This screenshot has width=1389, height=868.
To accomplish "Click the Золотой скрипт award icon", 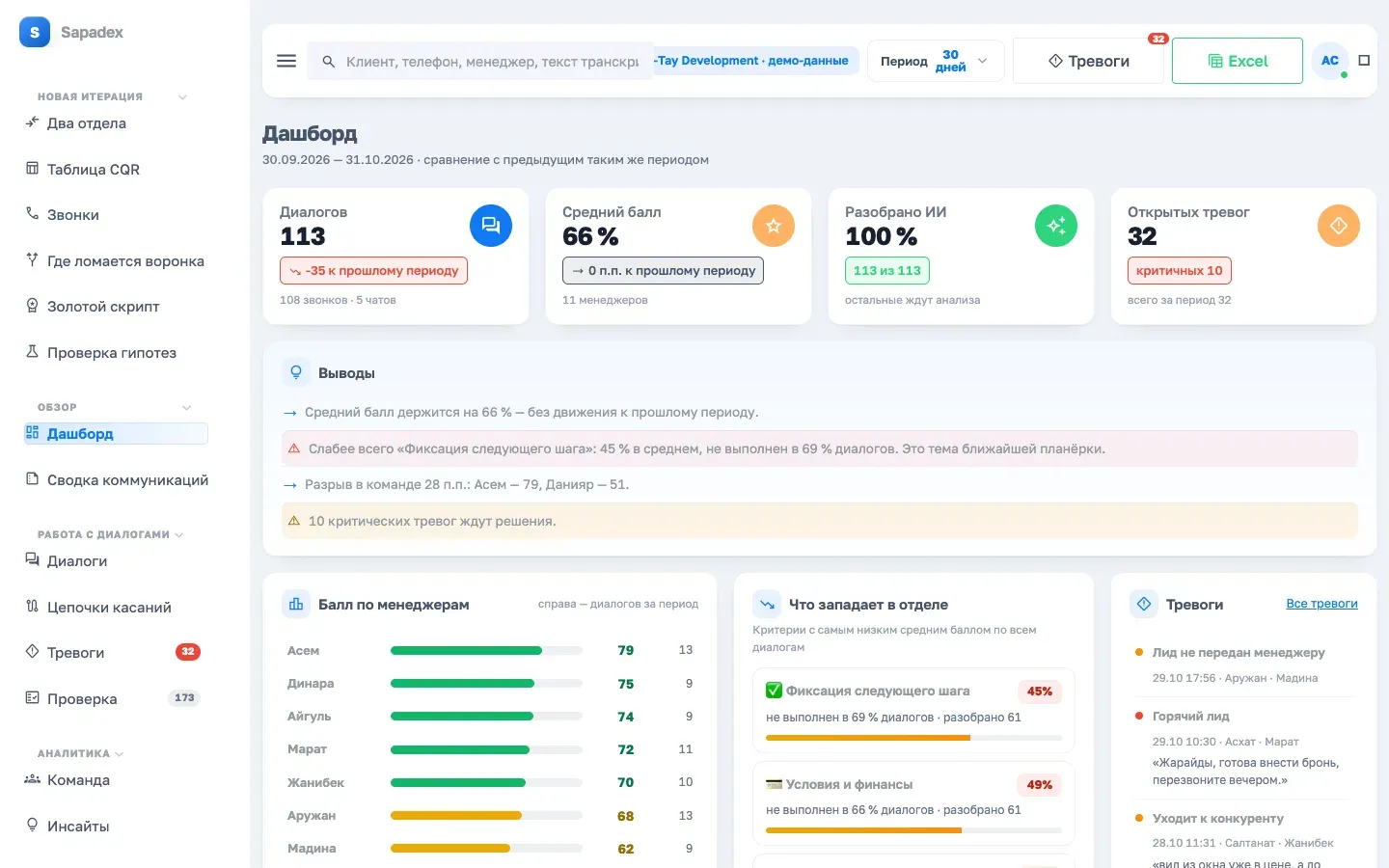I will (32, 306).
